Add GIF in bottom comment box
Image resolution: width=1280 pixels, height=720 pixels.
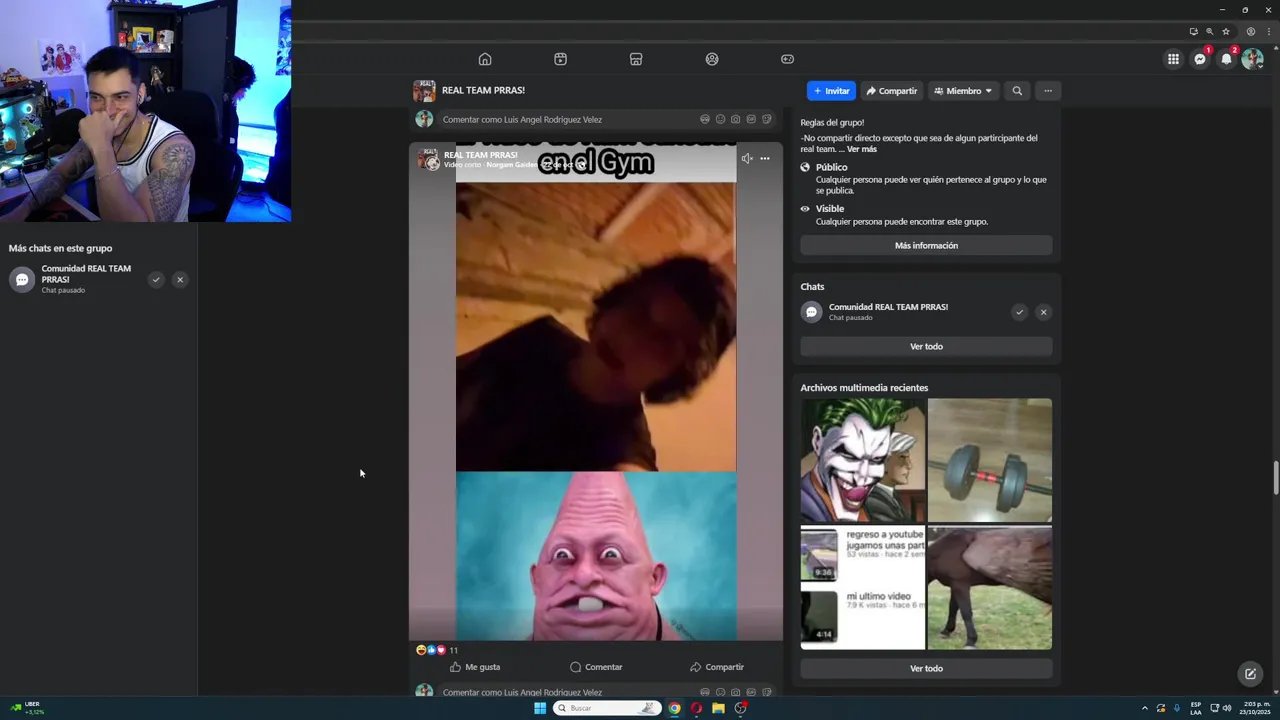click(x=751, y=692)
